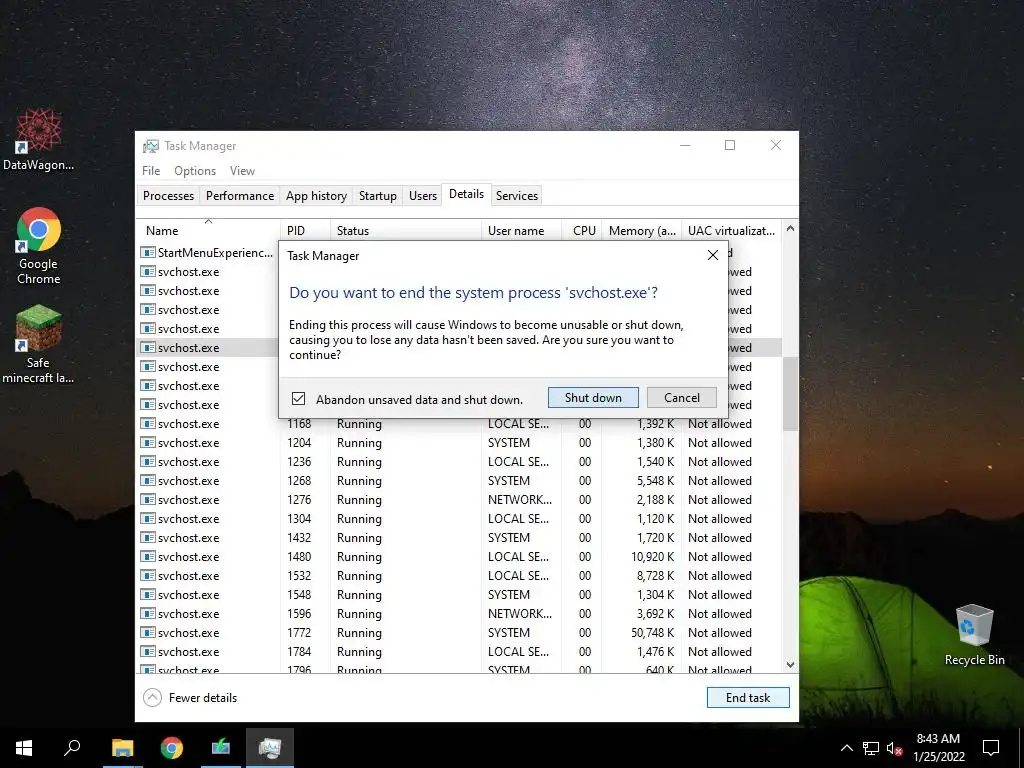The image size is (1024, 768).
Task: Sort by the CPU column header
Action: pyautogui.click(x=582, y=231)
